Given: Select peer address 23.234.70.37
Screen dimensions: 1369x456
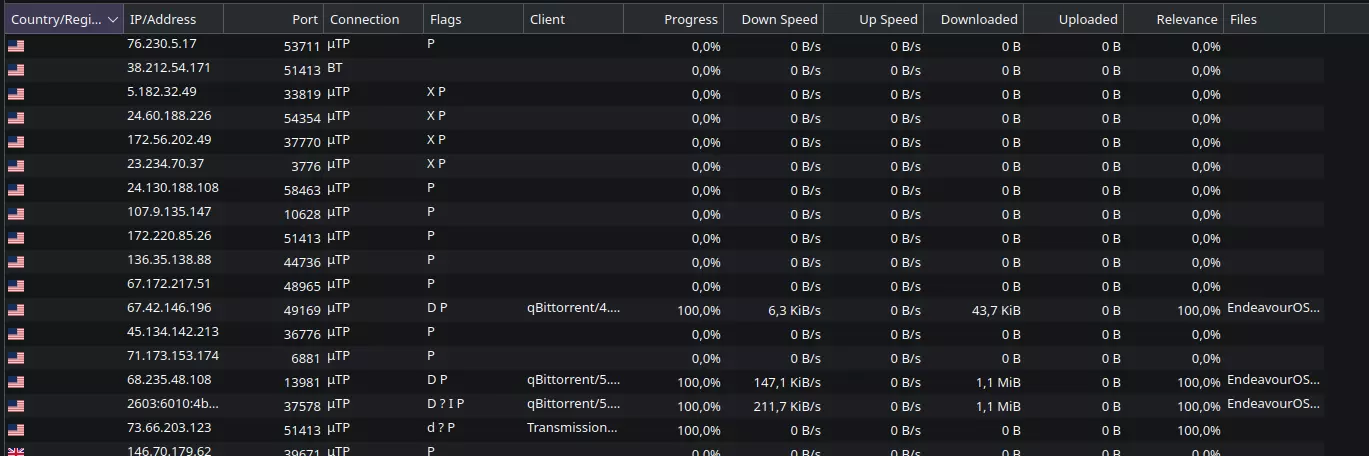Looking at the screenshot, I should click(x=166, y=164).
